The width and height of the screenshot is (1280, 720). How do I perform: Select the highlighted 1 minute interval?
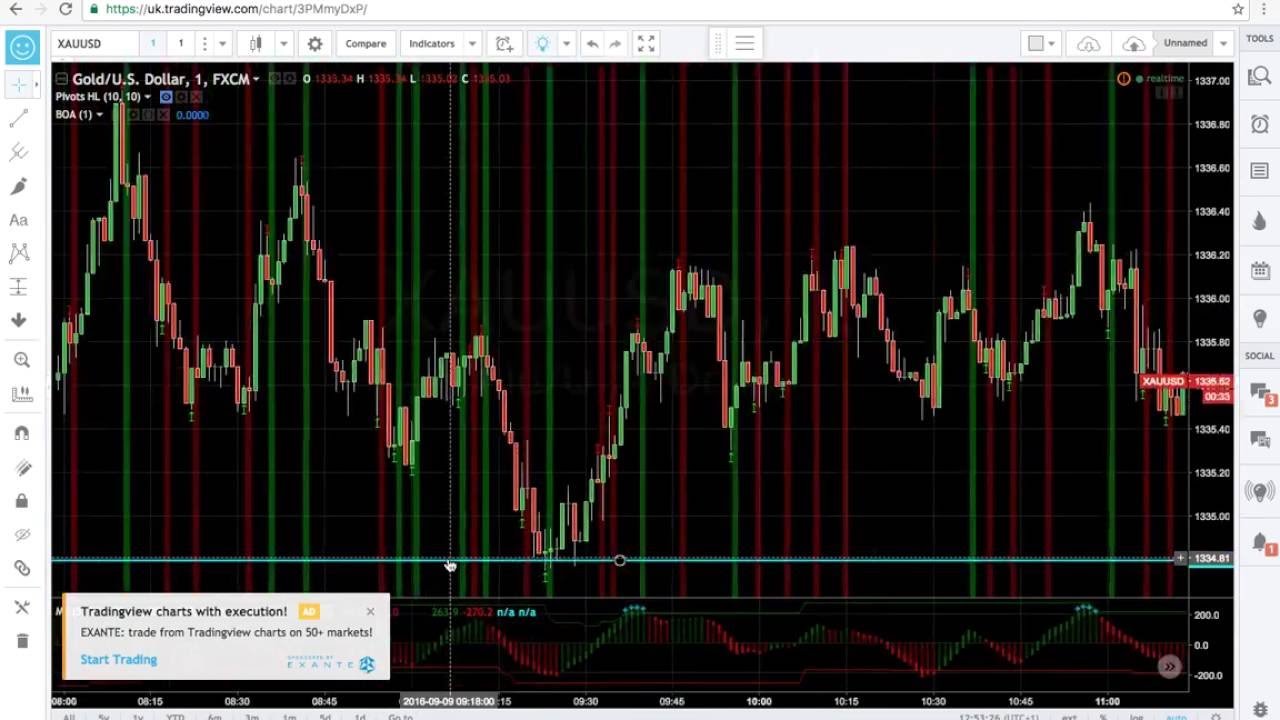pos(153,44)
